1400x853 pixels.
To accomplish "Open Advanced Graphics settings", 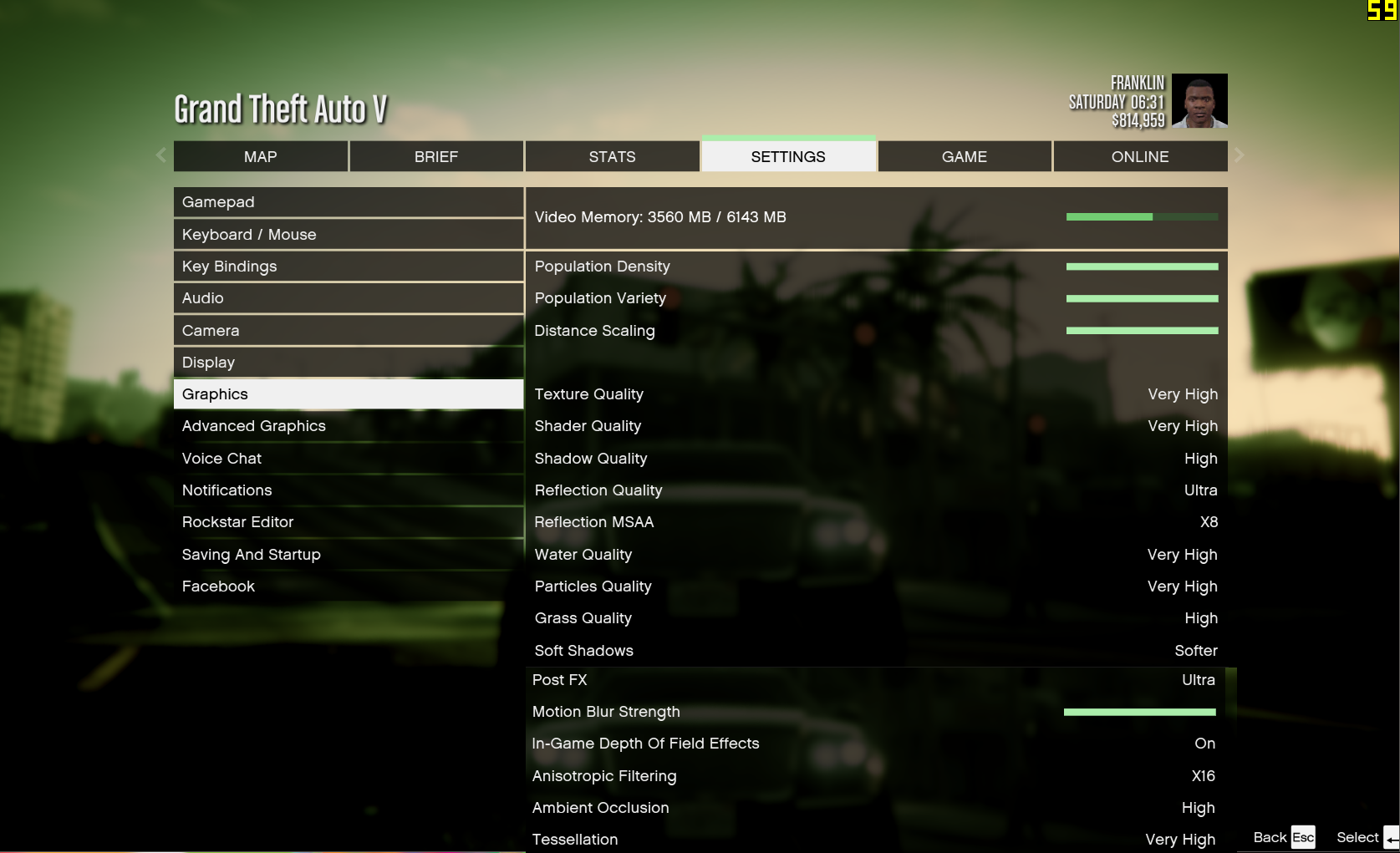I will 349,426.
